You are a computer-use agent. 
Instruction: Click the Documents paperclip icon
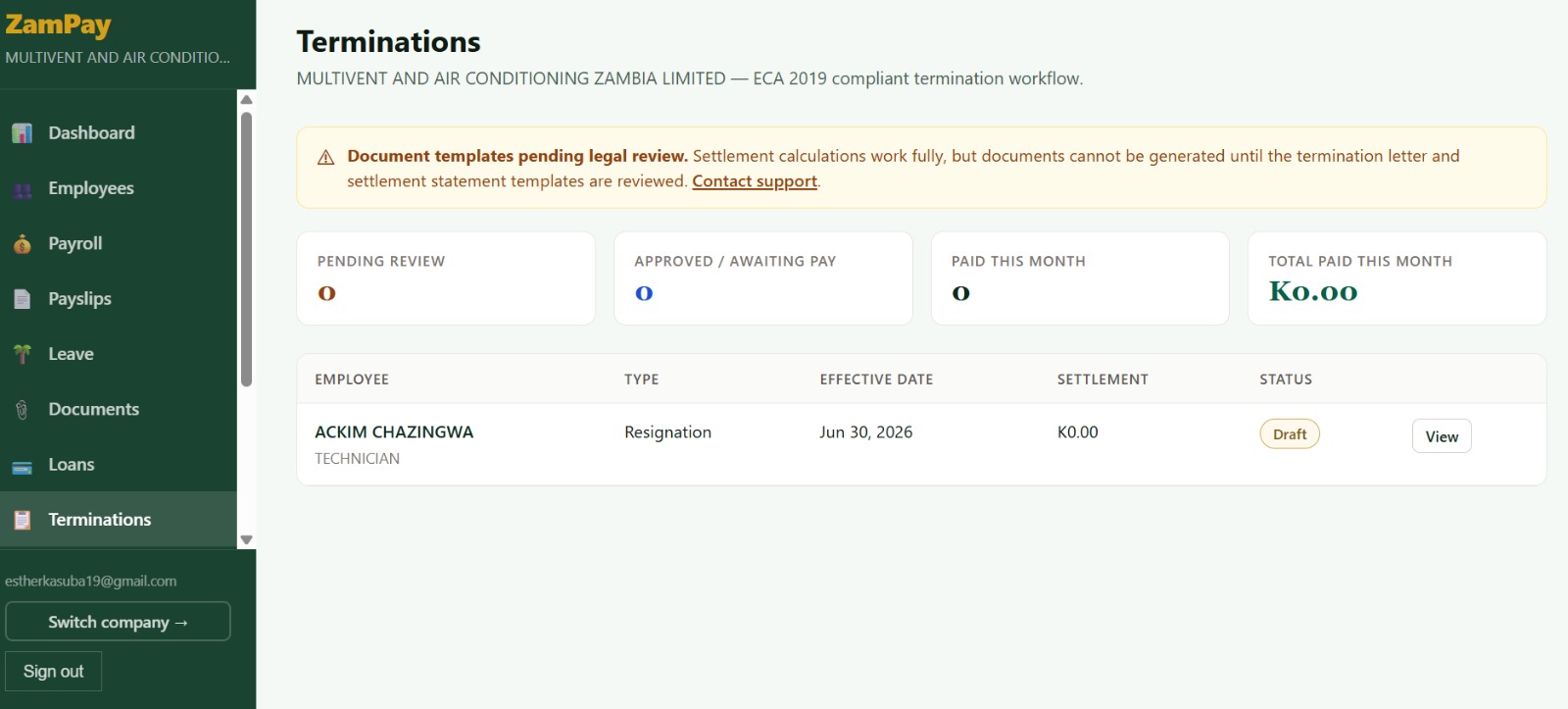click(23, 410)
